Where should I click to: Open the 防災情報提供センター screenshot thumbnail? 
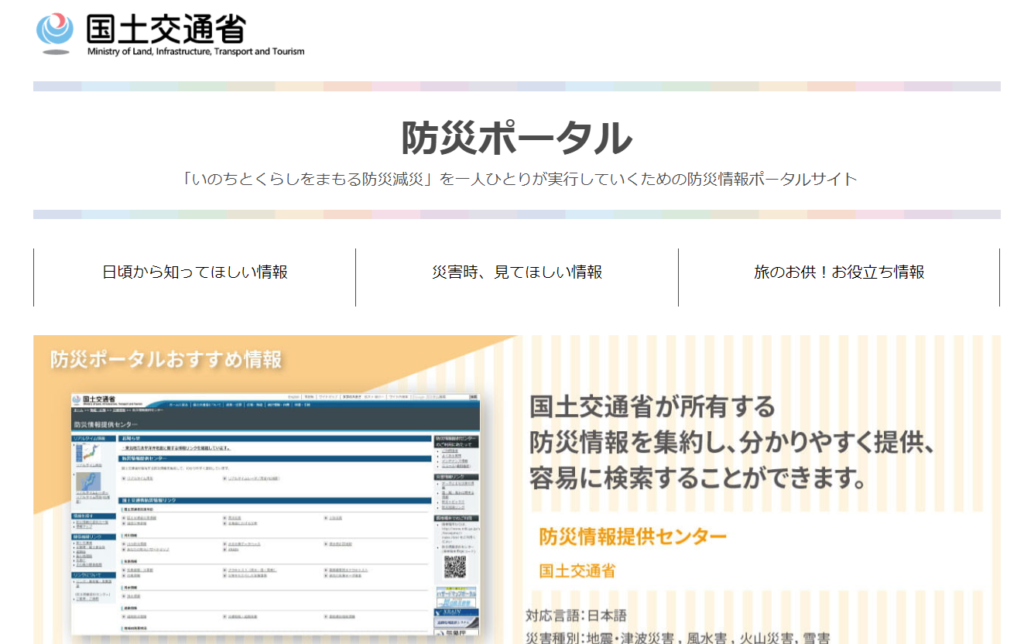click(276, 514)
